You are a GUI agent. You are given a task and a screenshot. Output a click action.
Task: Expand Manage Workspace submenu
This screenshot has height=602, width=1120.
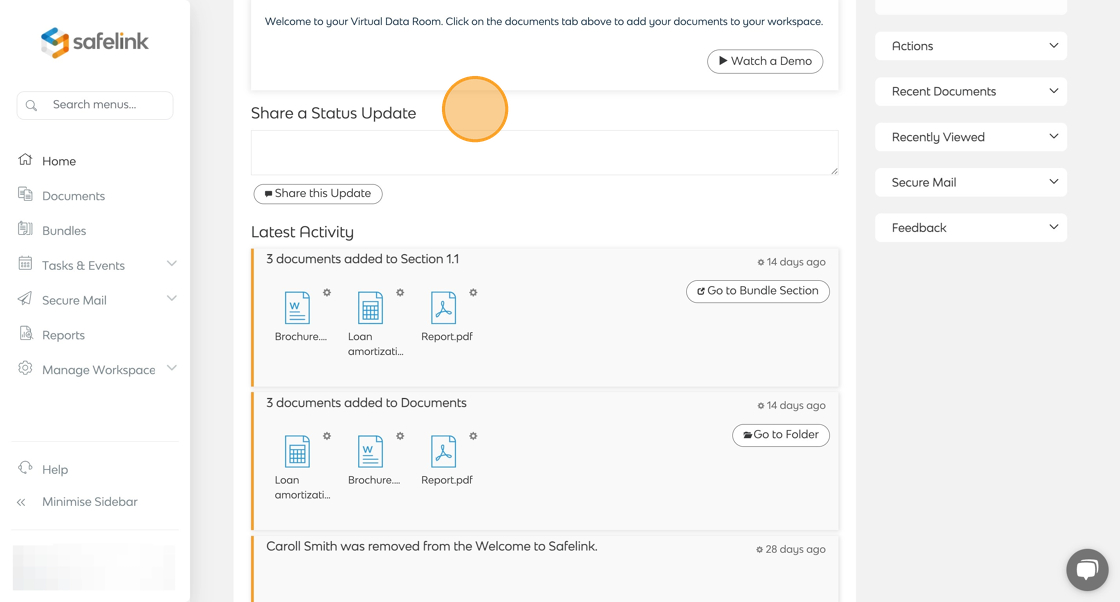pyautogui.click(x=171, y=369)
